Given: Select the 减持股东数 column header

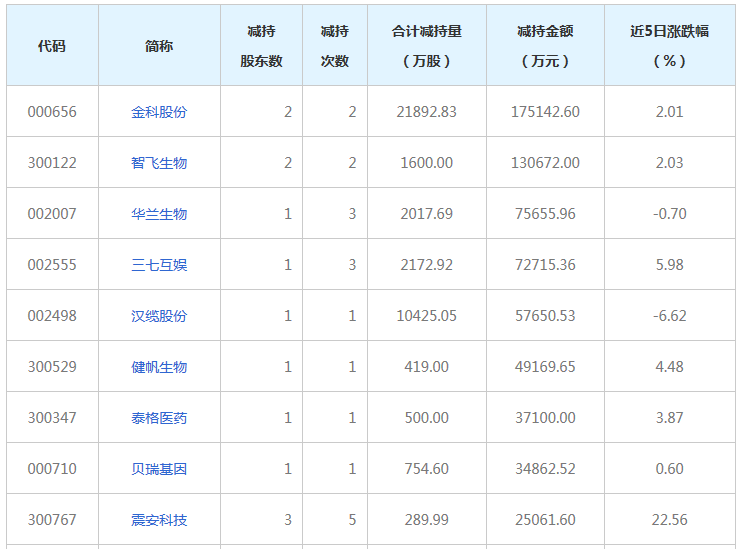Looking at the screenshot, I should [261, 46].
